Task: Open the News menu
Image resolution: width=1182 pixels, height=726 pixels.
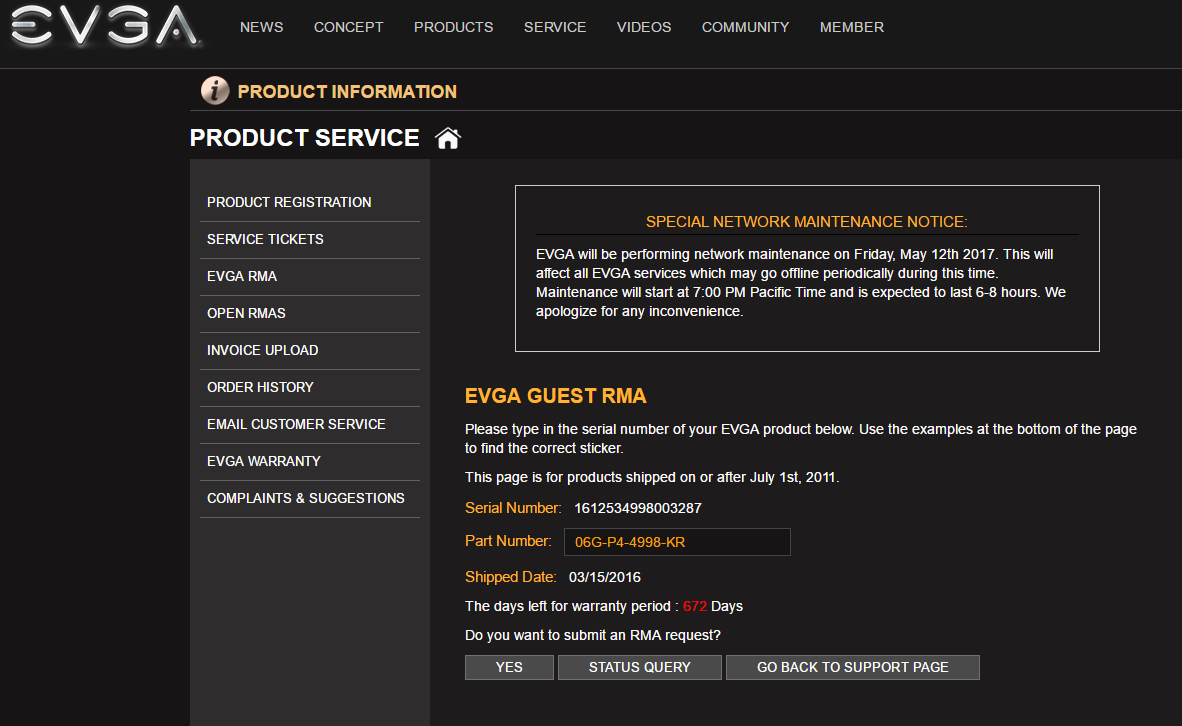Action: (x=262, y=27)
